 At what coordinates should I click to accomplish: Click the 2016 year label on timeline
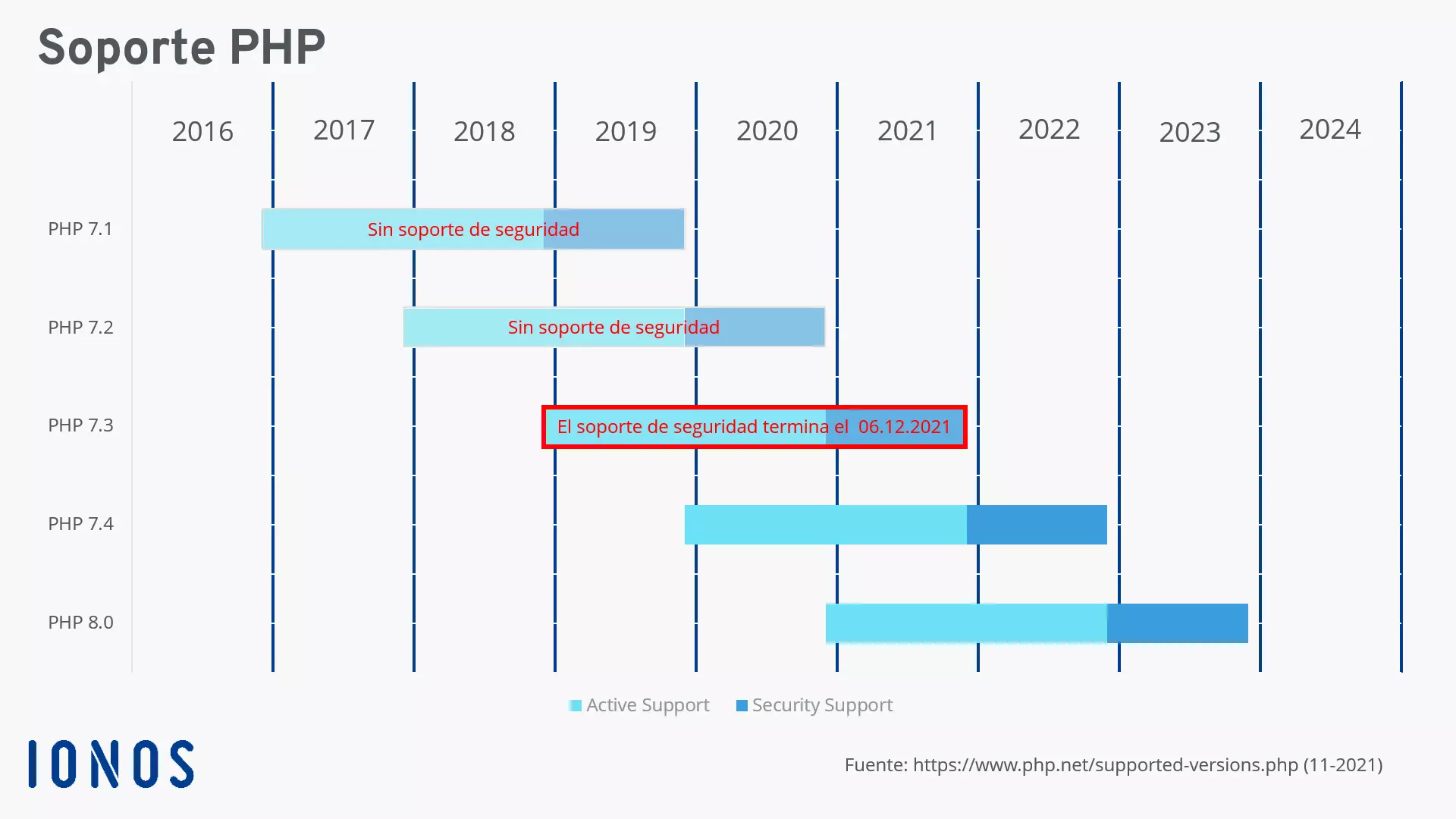201,130
